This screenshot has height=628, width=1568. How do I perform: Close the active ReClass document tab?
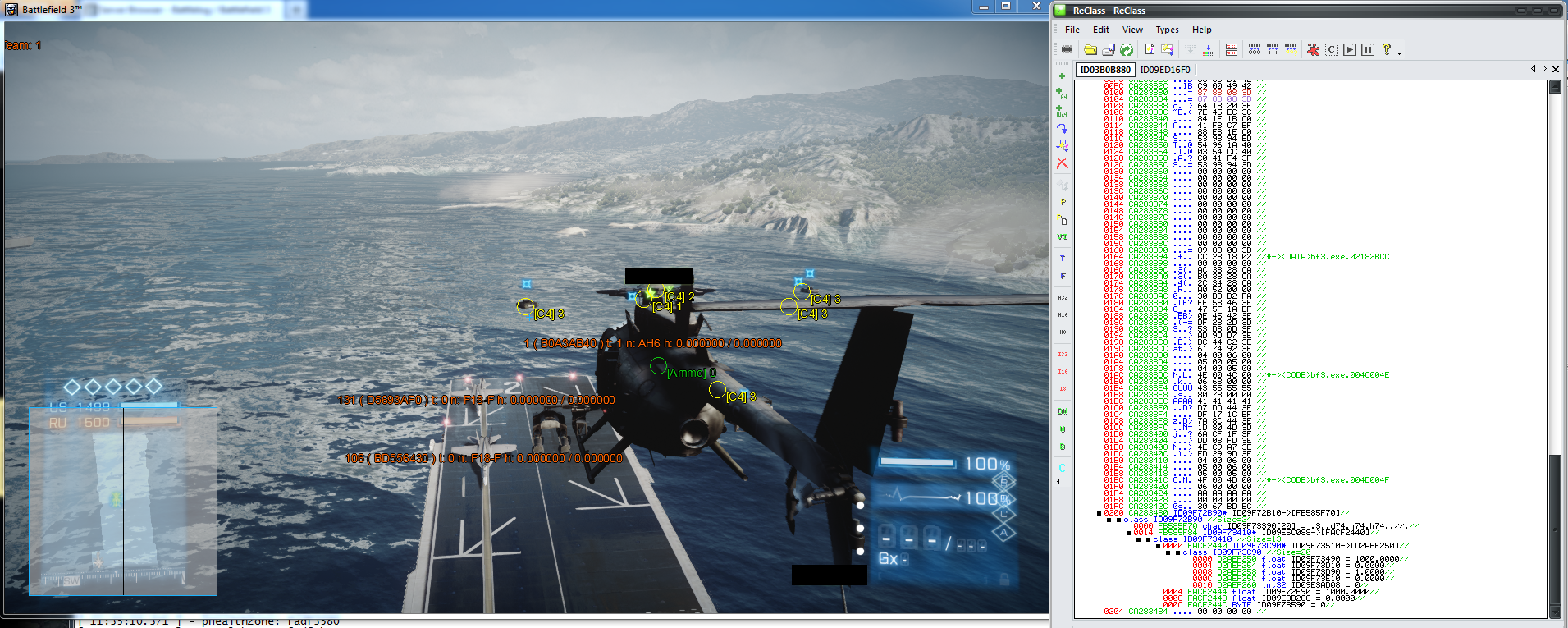click(1555, 70)
